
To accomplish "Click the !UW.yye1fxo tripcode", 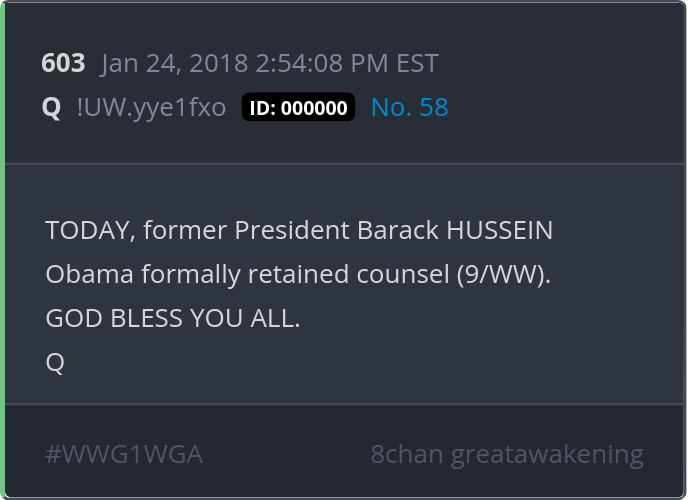I will point(151,107).
